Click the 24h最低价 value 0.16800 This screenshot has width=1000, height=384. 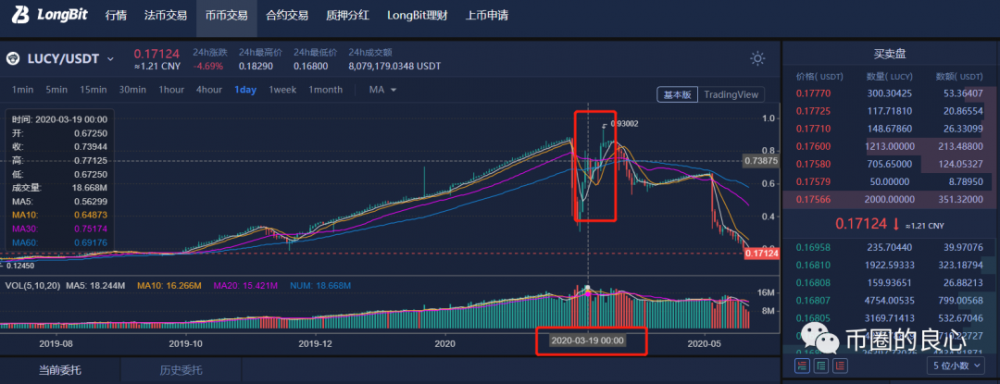point(311,66)
